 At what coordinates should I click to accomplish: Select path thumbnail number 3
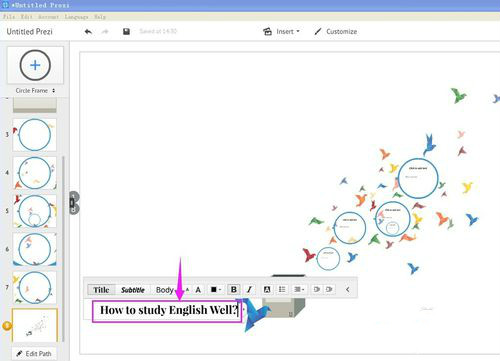[x=35, y=135]
